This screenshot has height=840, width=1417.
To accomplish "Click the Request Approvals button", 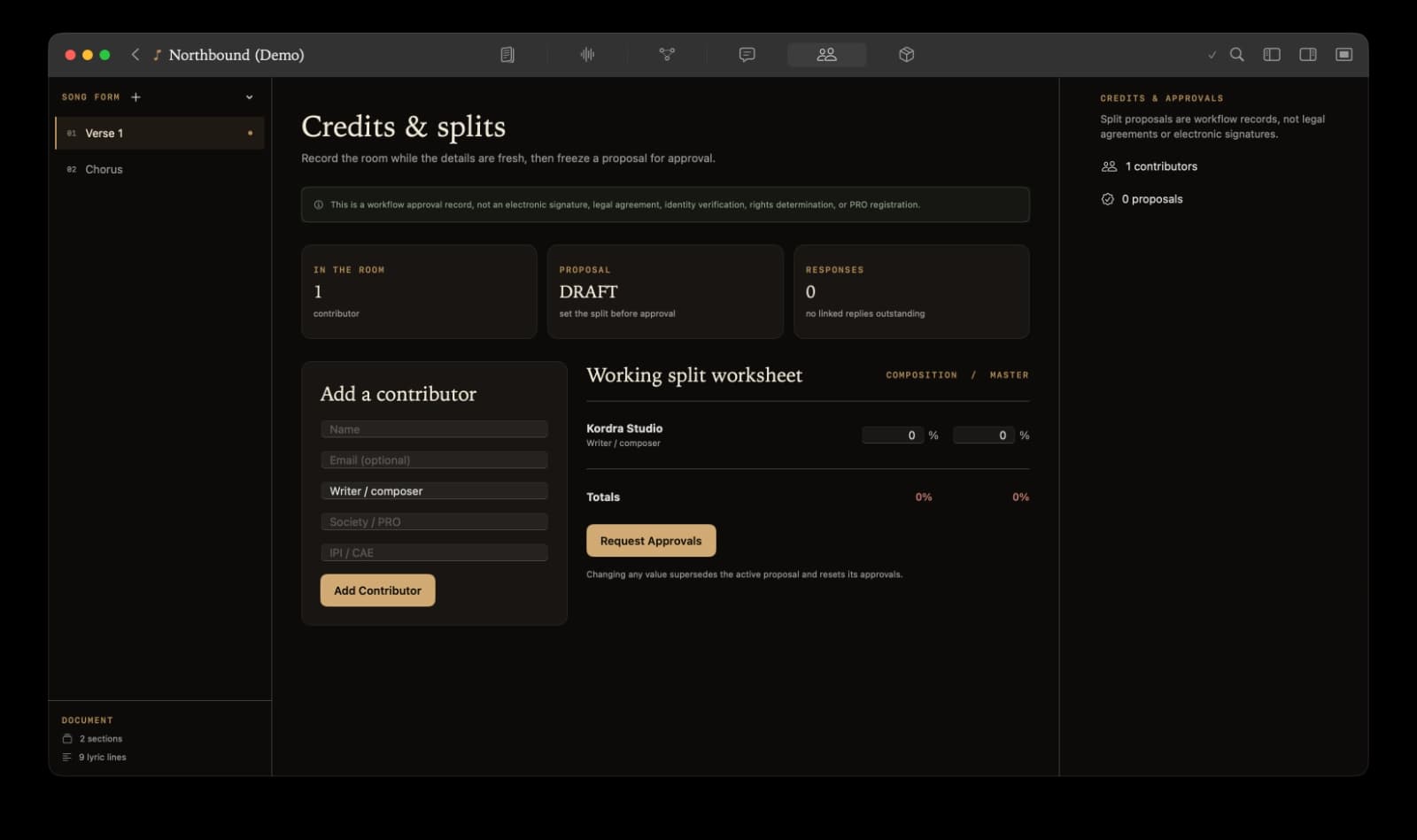I will [x=651, y=541].
